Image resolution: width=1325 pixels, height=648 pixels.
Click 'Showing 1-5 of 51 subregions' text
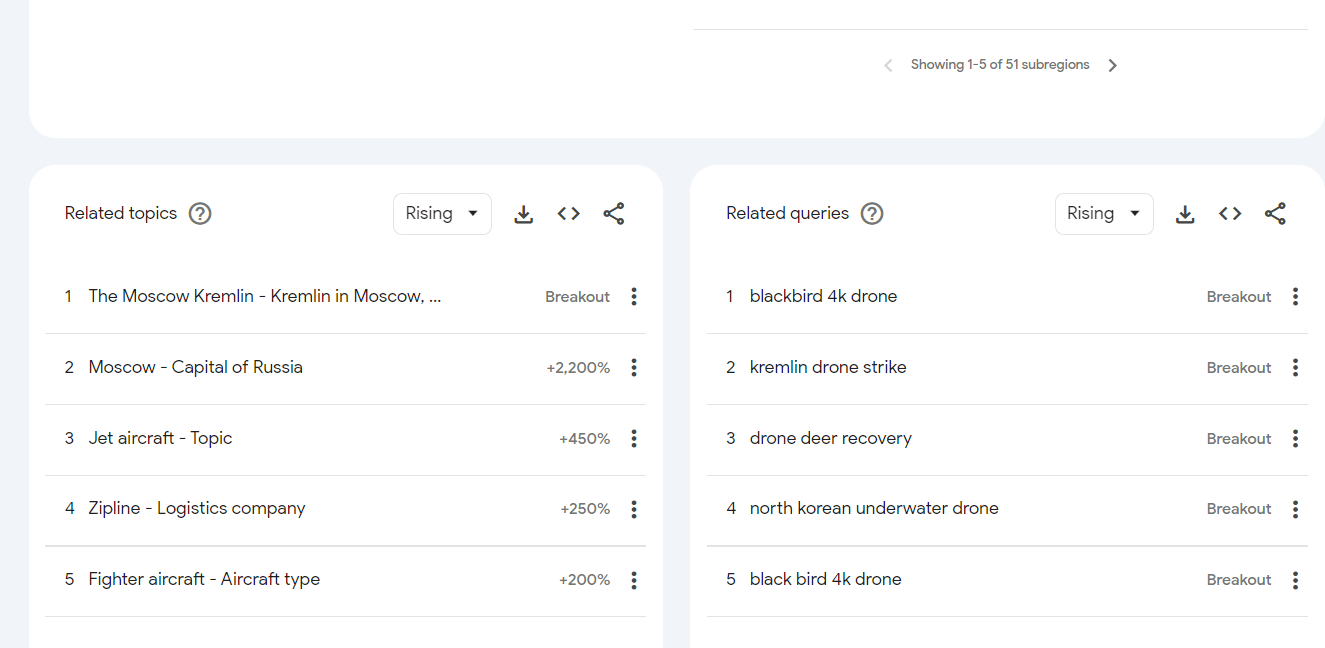point(1000,64)
